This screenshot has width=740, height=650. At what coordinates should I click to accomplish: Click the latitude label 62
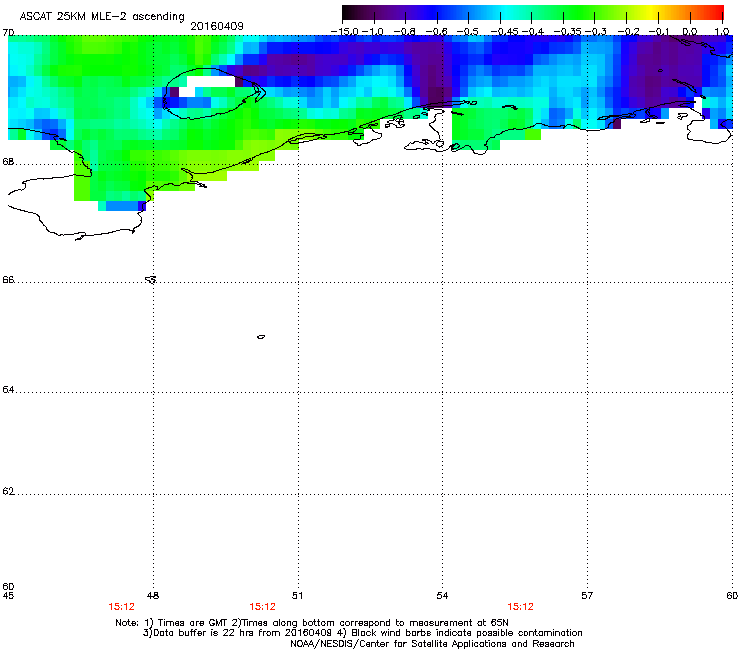coord(8,491)
